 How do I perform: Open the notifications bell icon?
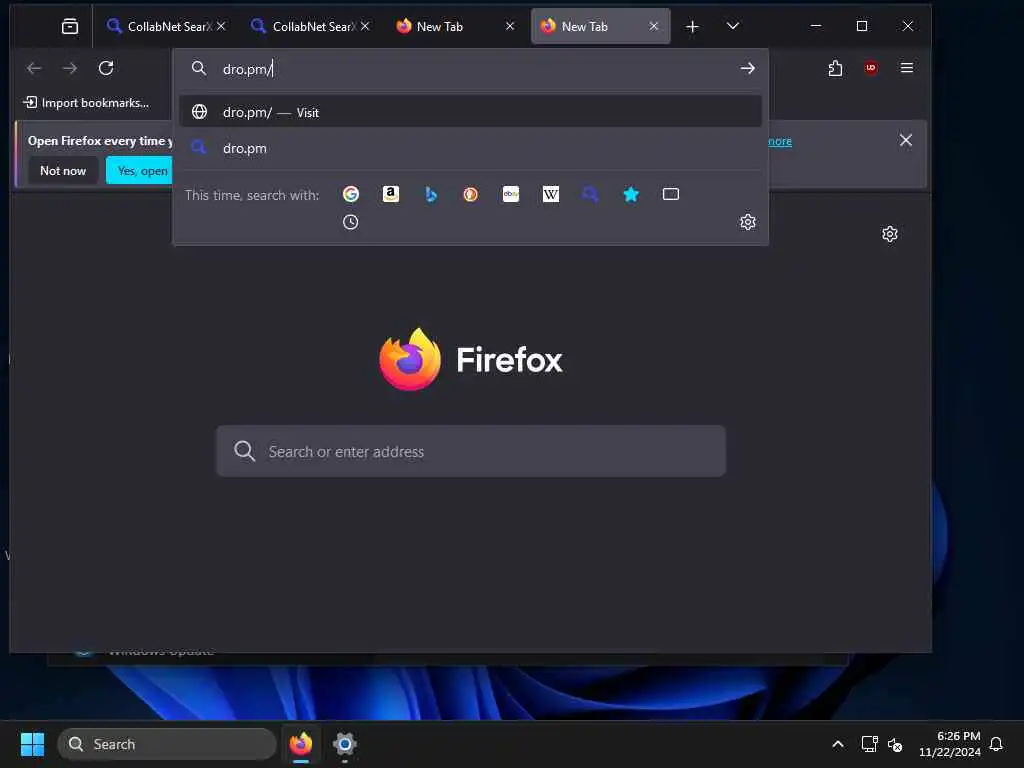(x=996, y=744)
